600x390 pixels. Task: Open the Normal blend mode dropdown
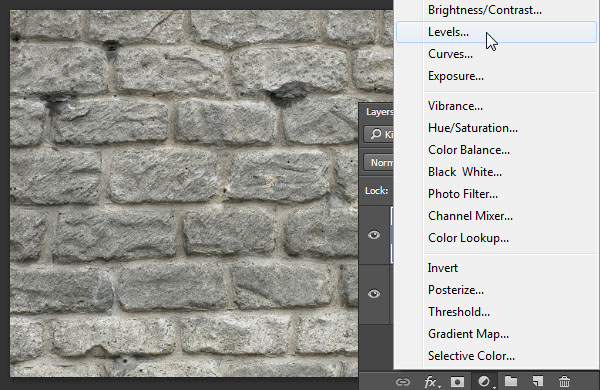tap(378, 163)
